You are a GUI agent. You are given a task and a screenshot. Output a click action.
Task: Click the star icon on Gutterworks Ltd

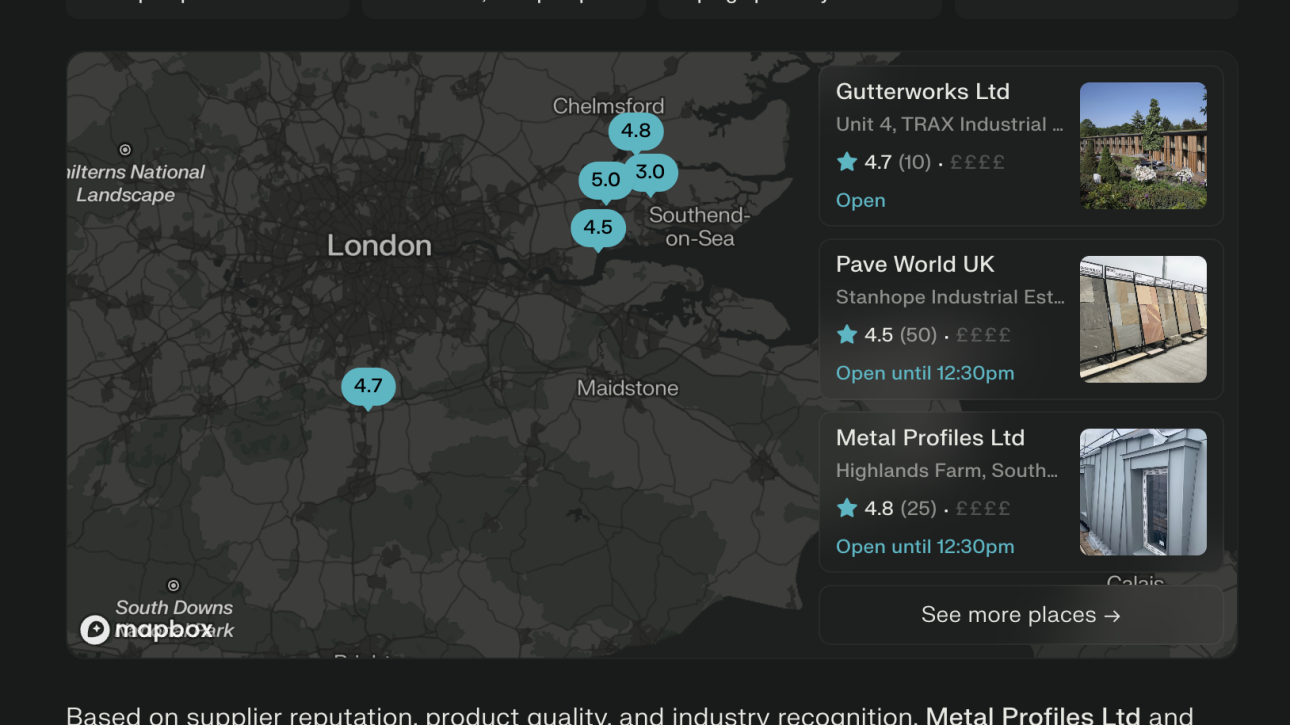(x=847, y=162)
